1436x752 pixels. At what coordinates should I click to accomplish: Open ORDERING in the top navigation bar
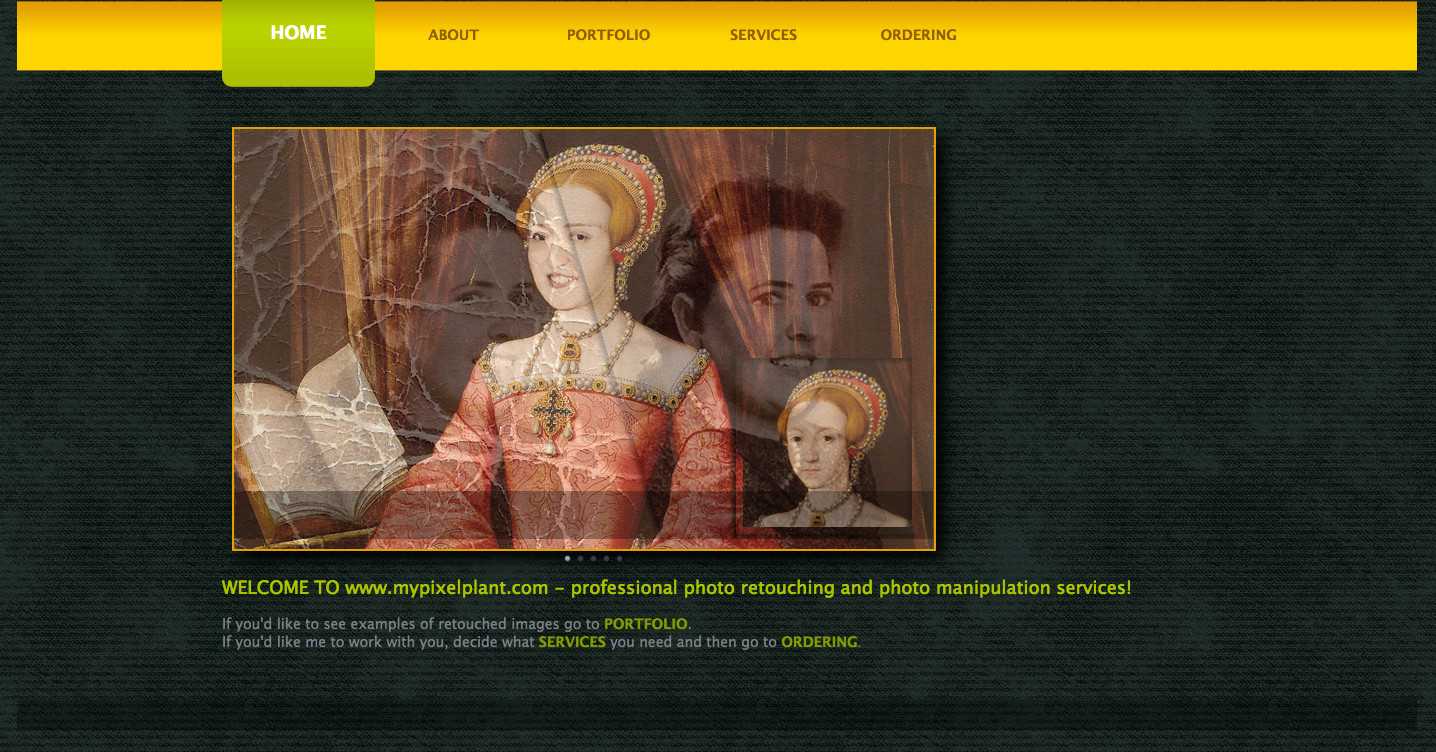918,35
